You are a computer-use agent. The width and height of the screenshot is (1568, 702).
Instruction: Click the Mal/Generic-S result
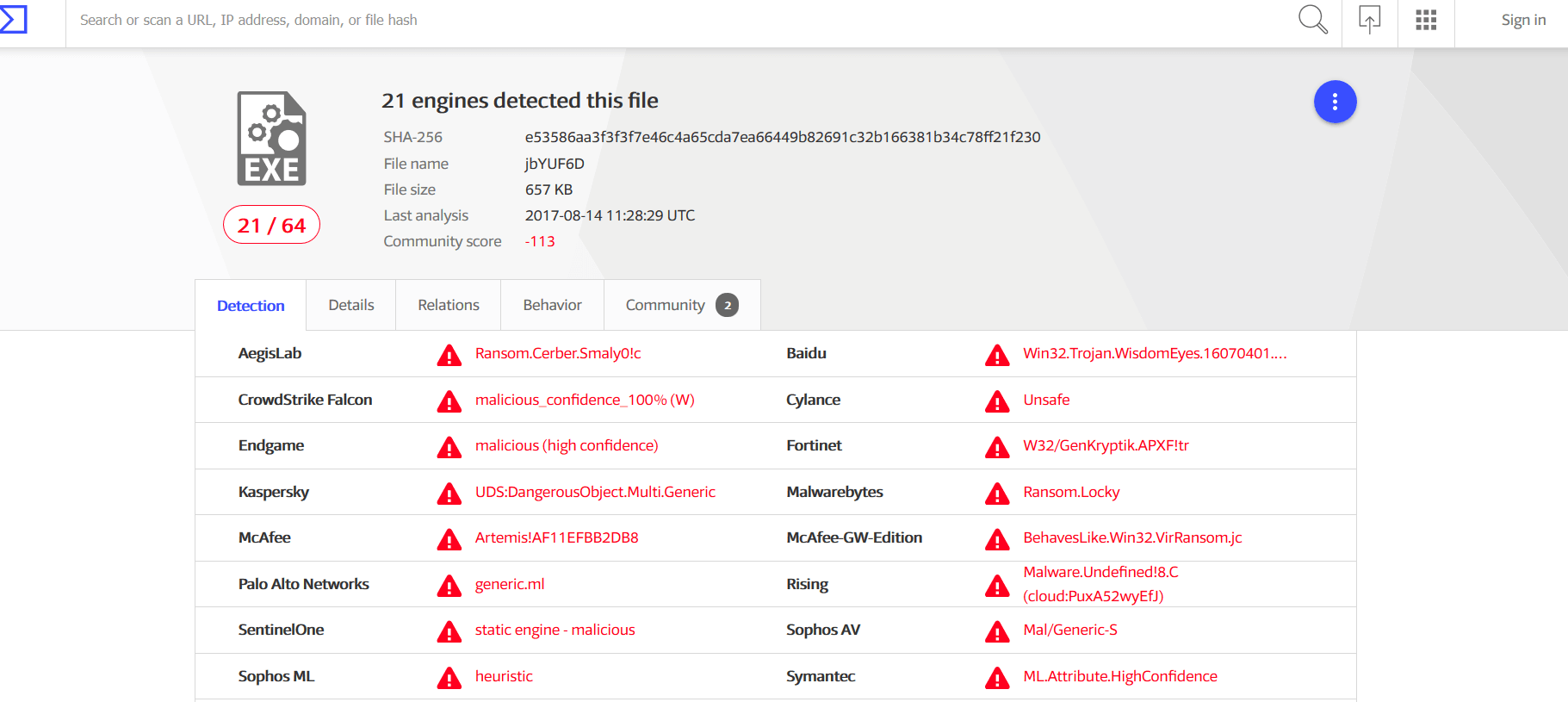[x=1070, y=630]
